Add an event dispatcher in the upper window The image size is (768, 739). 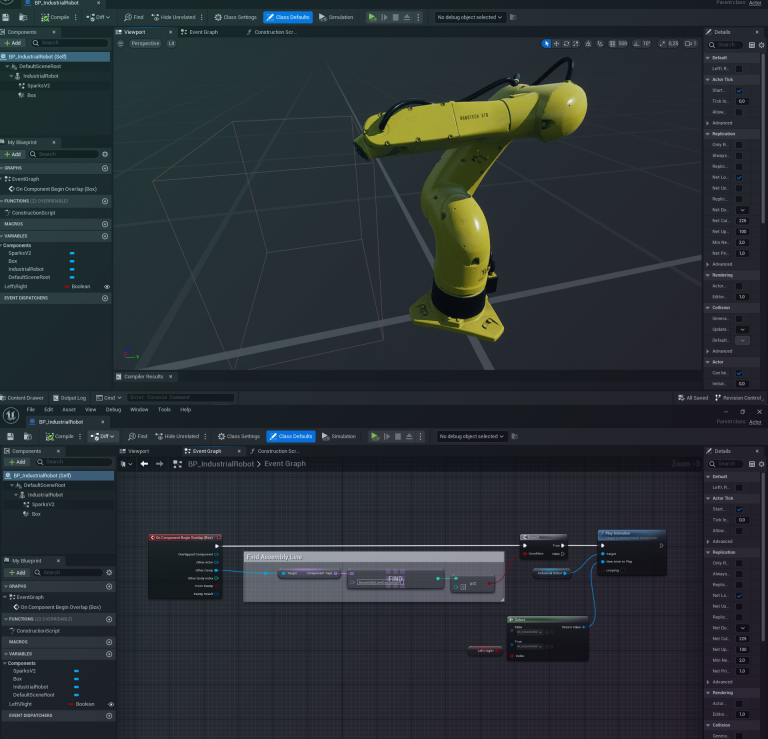[105, 298]
